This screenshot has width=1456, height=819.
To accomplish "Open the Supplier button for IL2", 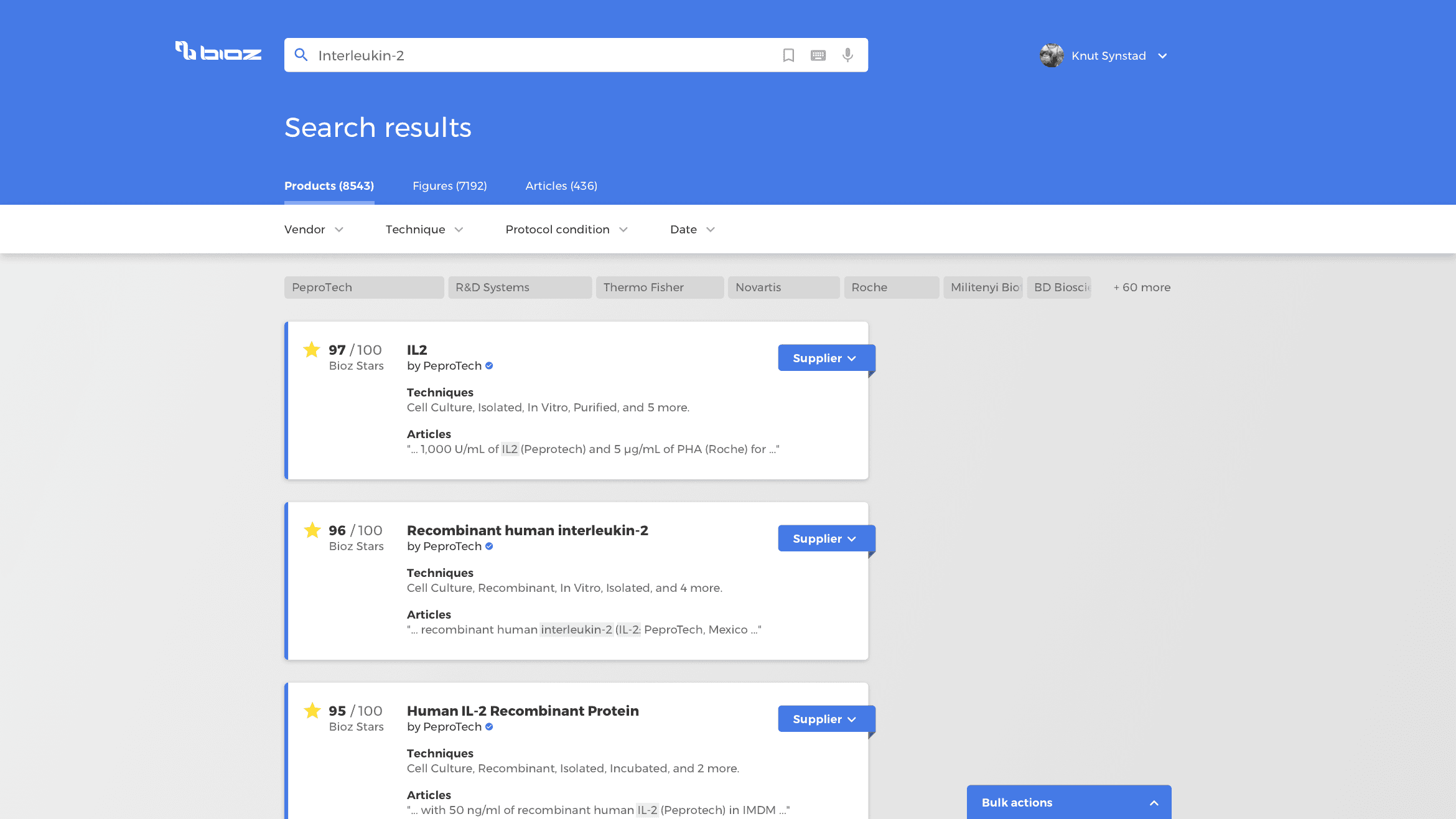I will [823, 358].
